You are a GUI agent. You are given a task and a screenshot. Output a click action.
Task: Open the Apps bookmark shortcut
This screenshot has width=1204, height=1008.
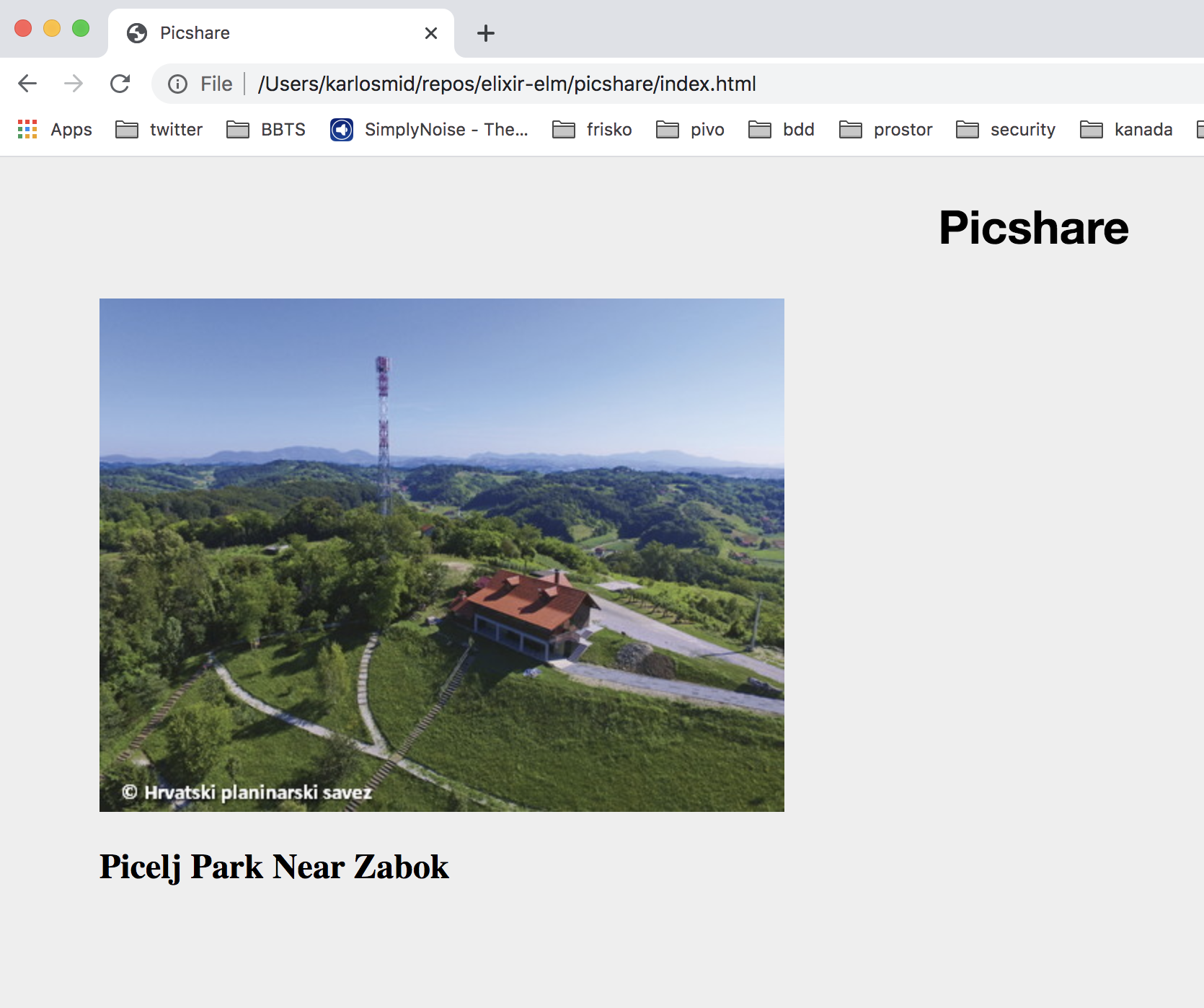55,130
